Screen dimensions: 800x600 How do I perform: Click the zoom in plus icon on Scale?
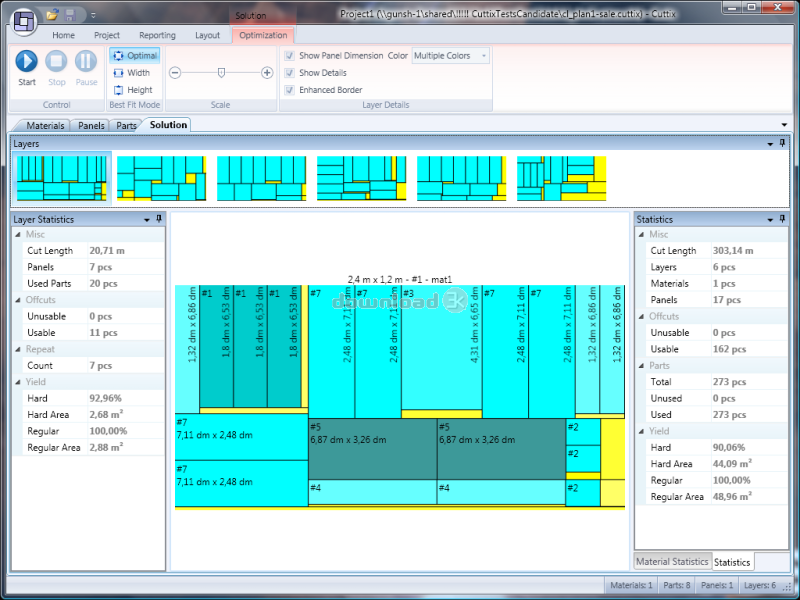click(x=267, y=73)
